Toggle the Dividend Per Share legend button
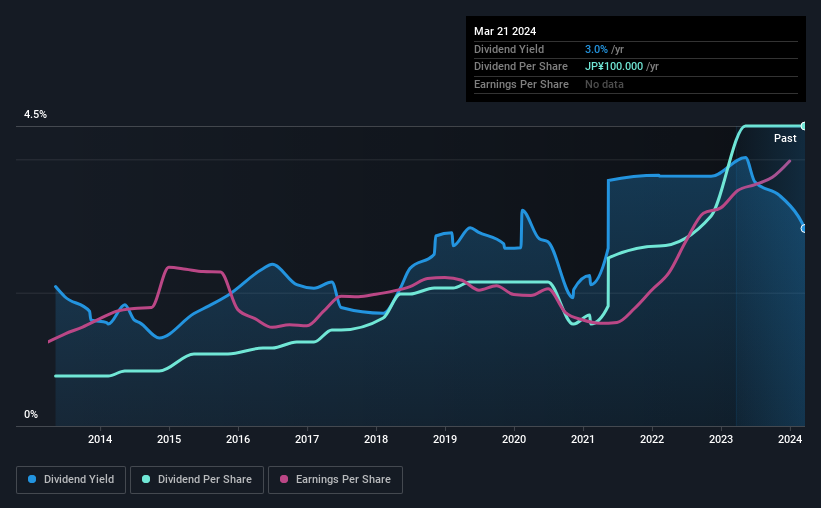 [197, 480]
